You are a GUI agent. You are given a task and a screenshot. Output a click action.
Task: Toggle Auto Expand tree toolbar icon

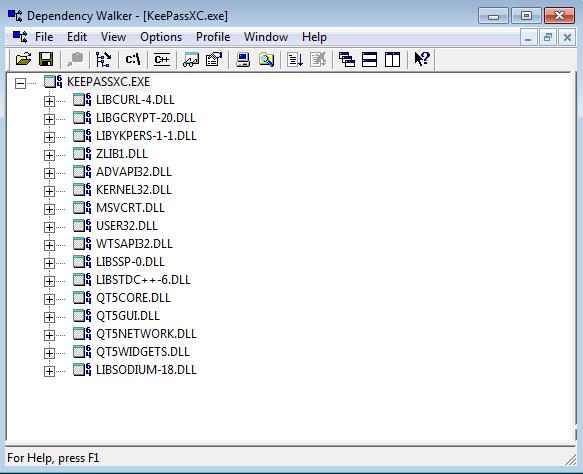click(103, 59)
